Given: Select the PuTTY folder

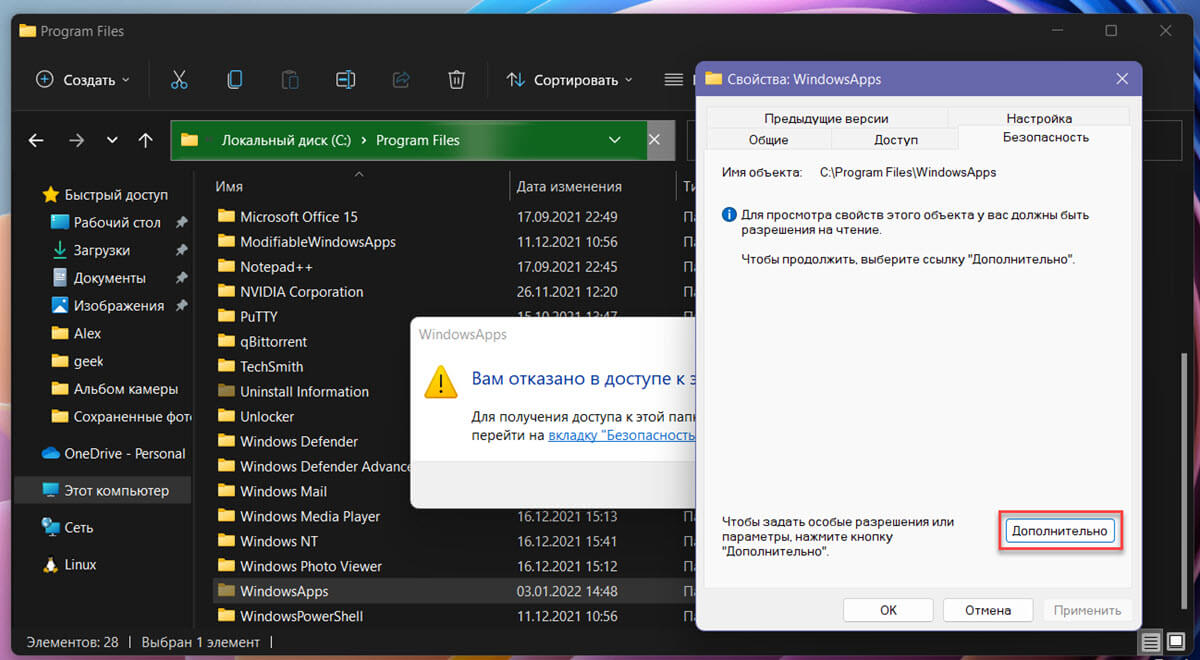Looking at the screenshot, I should tap(246, 316).
